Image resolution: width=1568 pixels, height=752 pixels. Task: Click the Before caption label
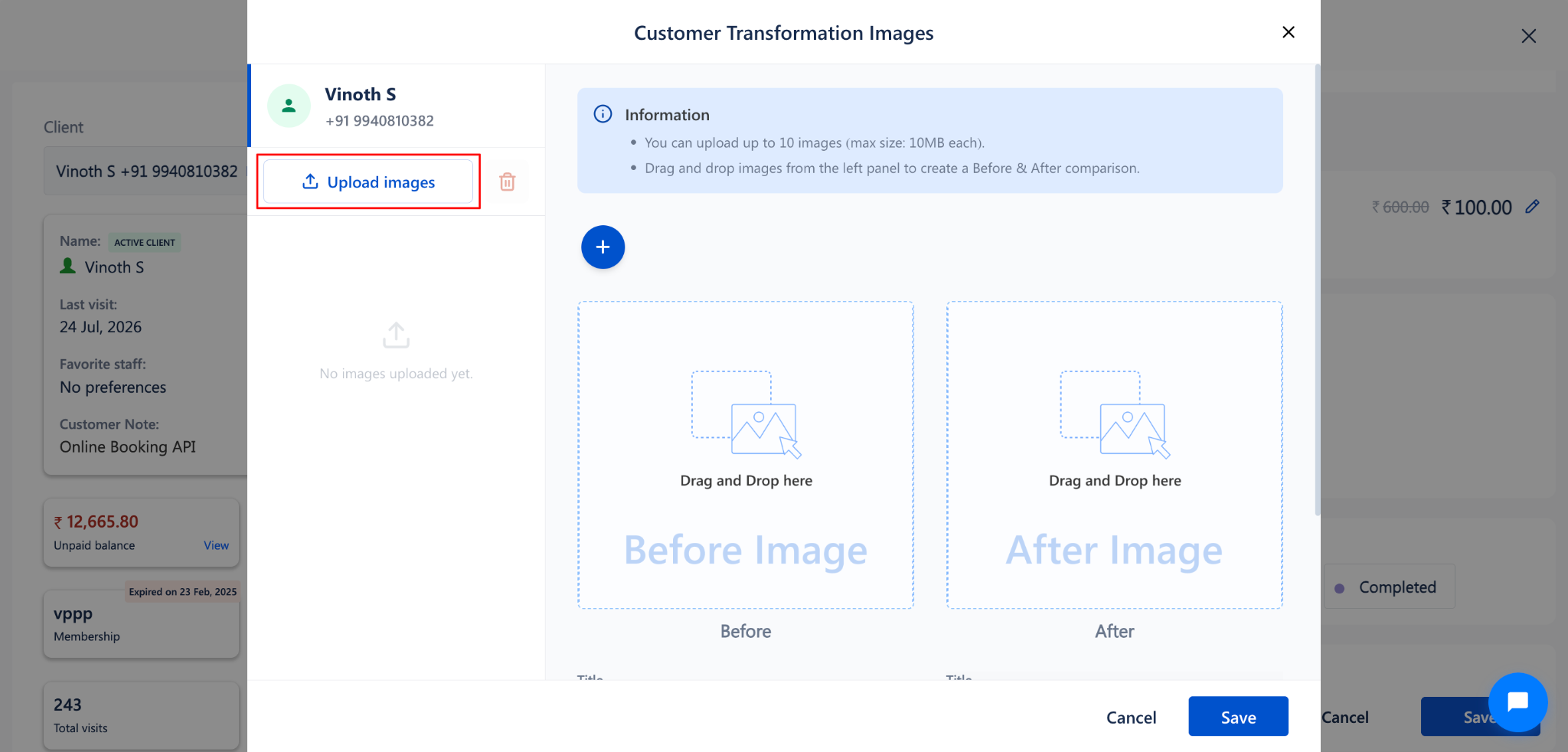pos(746,631)
